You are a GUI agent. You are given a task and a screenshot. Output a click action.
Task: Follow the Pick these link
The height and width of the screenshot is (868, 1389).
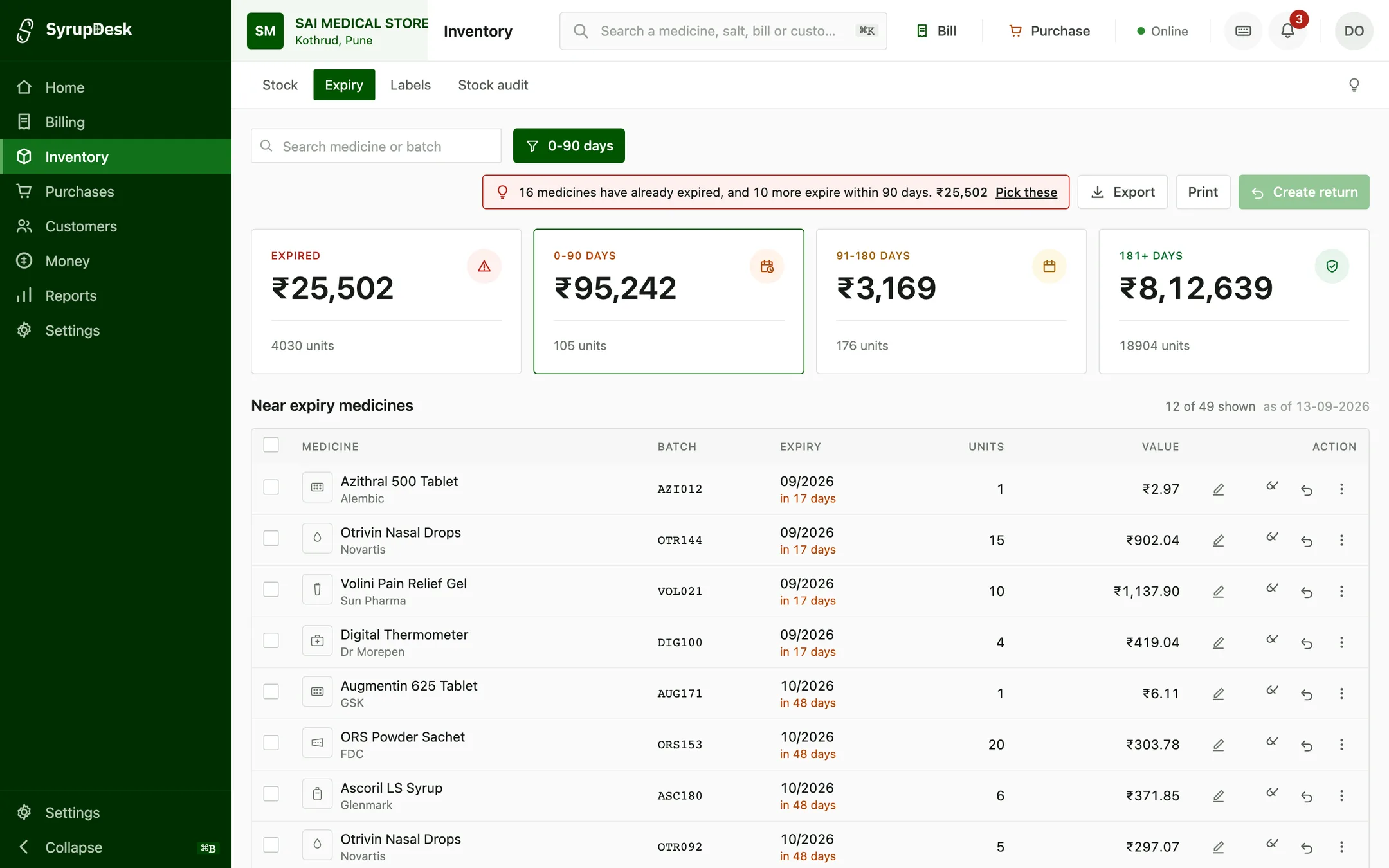click(x=1026, y=192)
